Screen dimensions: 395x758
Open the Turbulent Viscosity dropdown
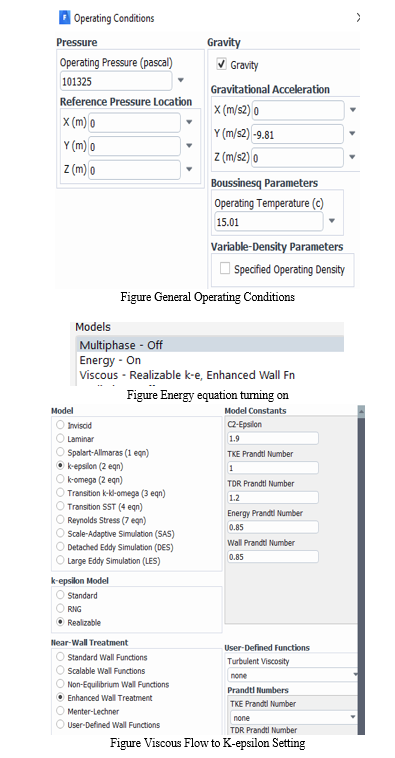pyautogui.click(x=293, y=675)
